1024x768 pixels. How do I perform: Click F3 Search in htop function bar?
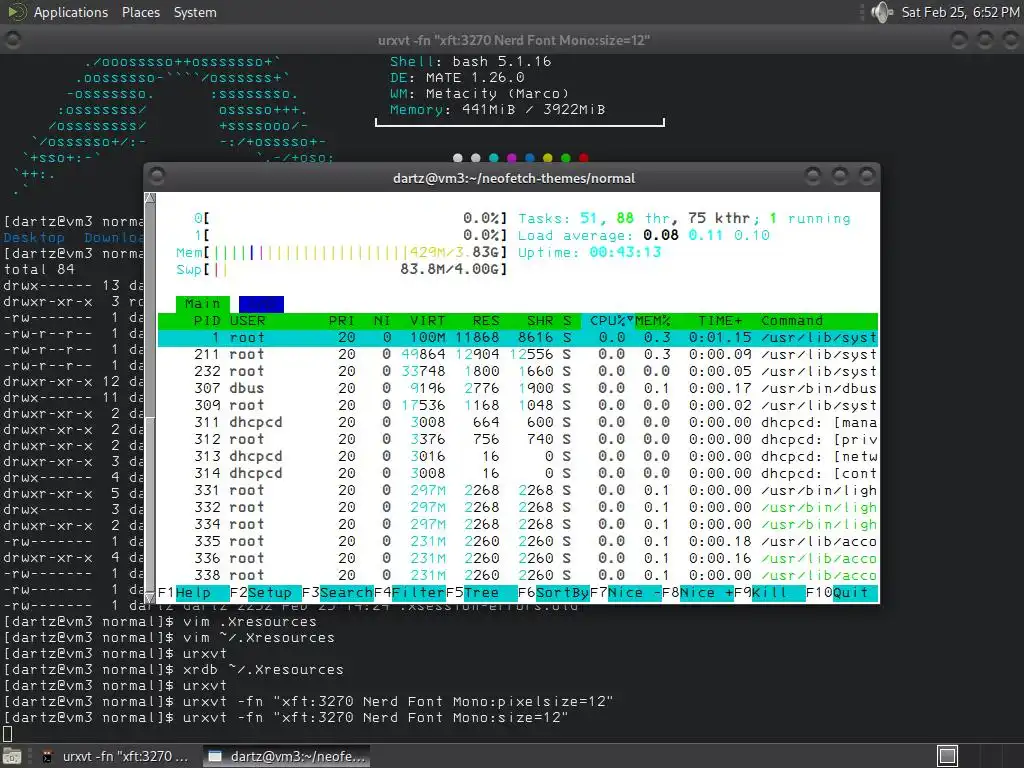tap(338, 592)
